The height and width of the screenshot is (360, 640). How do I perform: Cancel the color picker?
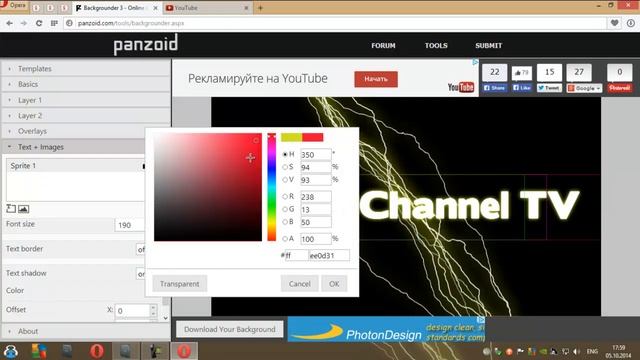(x=300, y=284)
